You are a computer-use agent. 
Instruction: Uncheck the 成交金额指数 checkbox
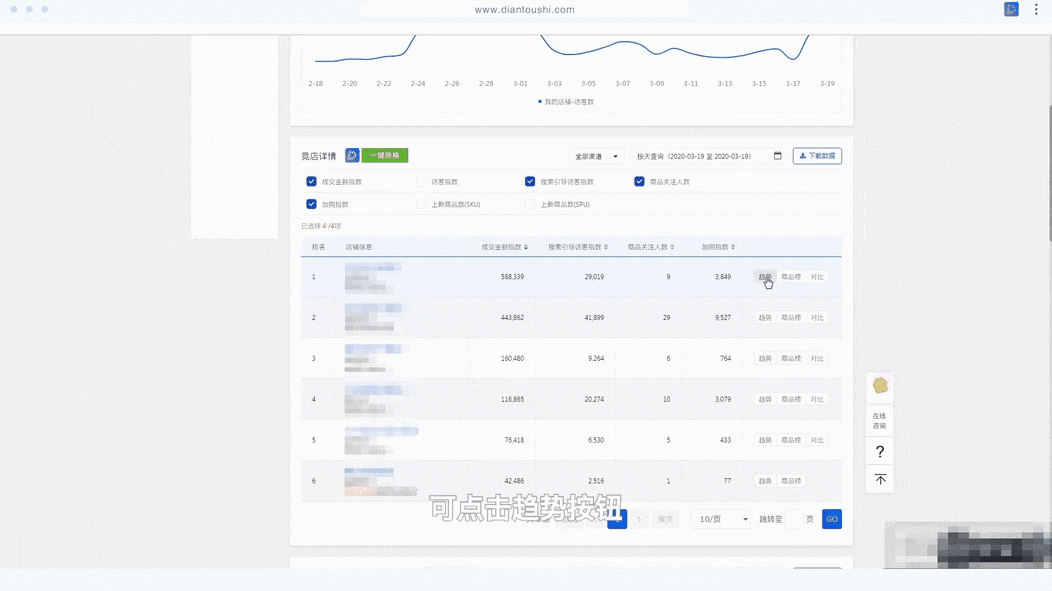312,182
